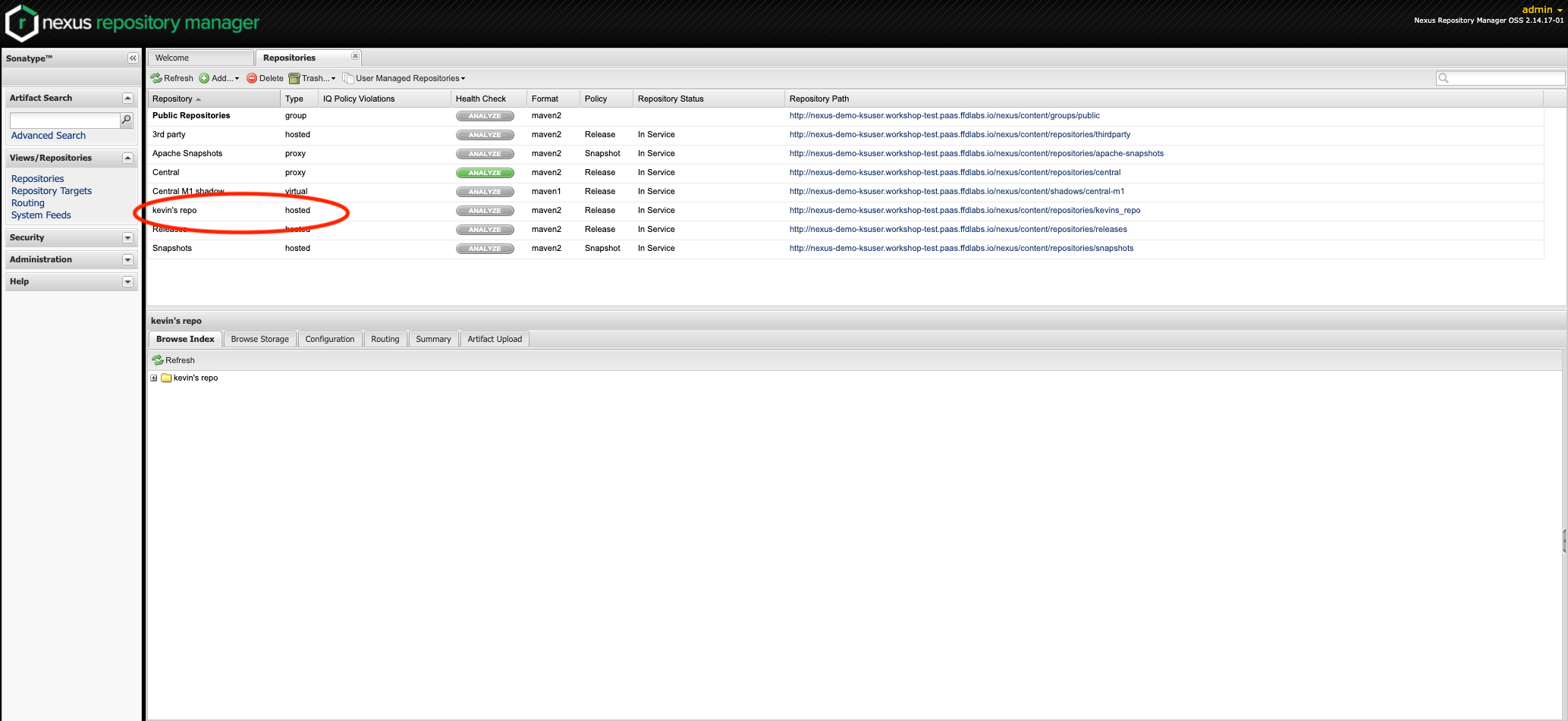Expand the Help panel
The height and width of the screenshot is (721, 1568).
point(127,281)
